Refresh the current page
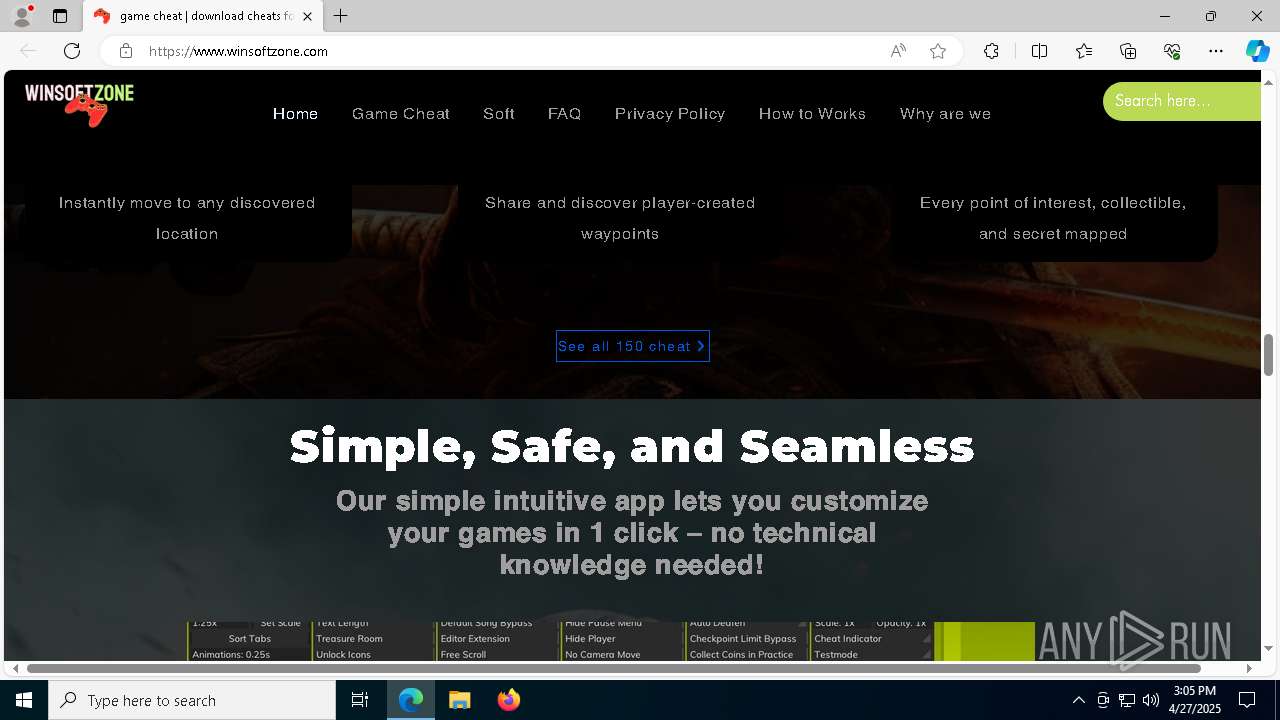The image size is (1280, 720). 72,51
